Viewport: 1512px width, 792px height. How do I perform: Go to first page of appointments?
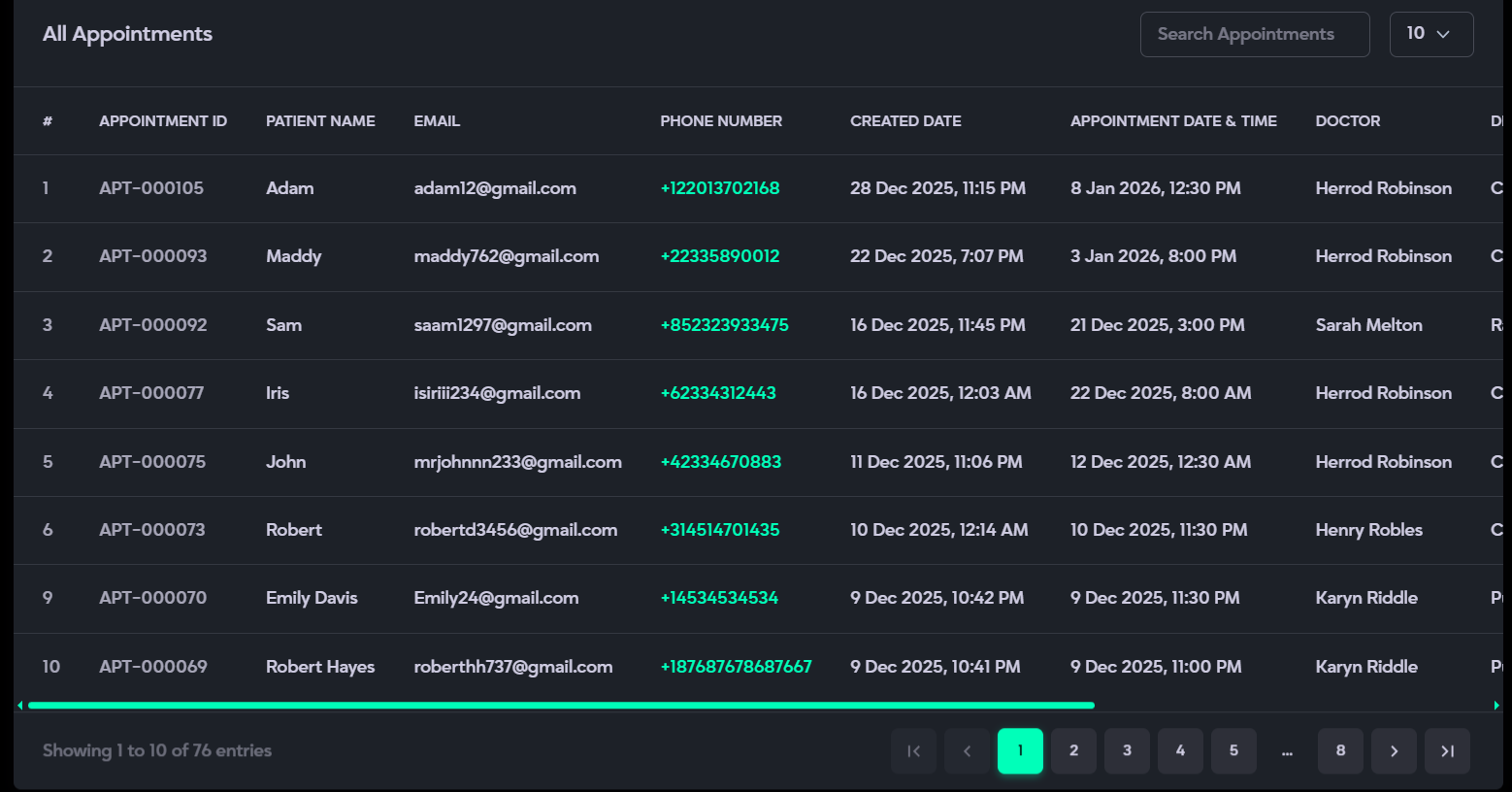click(913, 751)
